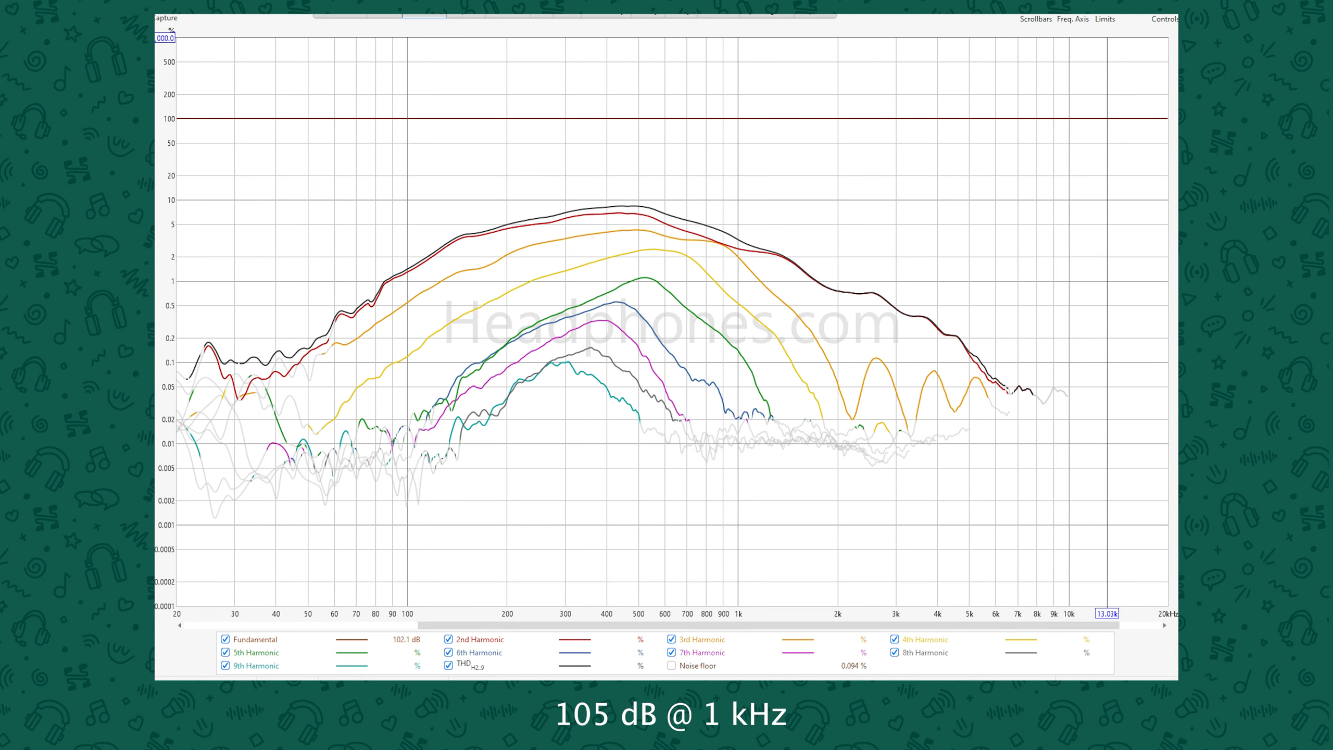Click the top Y-axis limit value box
Screen dimensions: 1333x750
165,38
